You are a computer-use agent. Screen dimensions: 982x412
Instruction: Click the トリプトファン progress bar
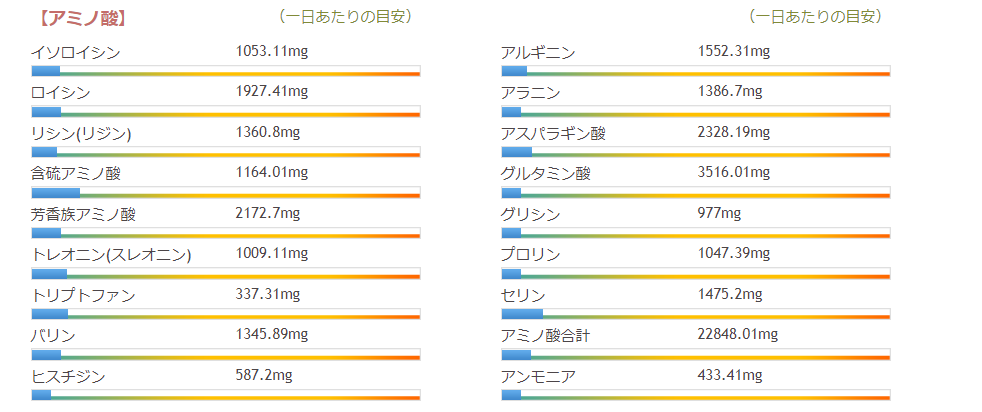pyautogui.click(x=225, y=314)
